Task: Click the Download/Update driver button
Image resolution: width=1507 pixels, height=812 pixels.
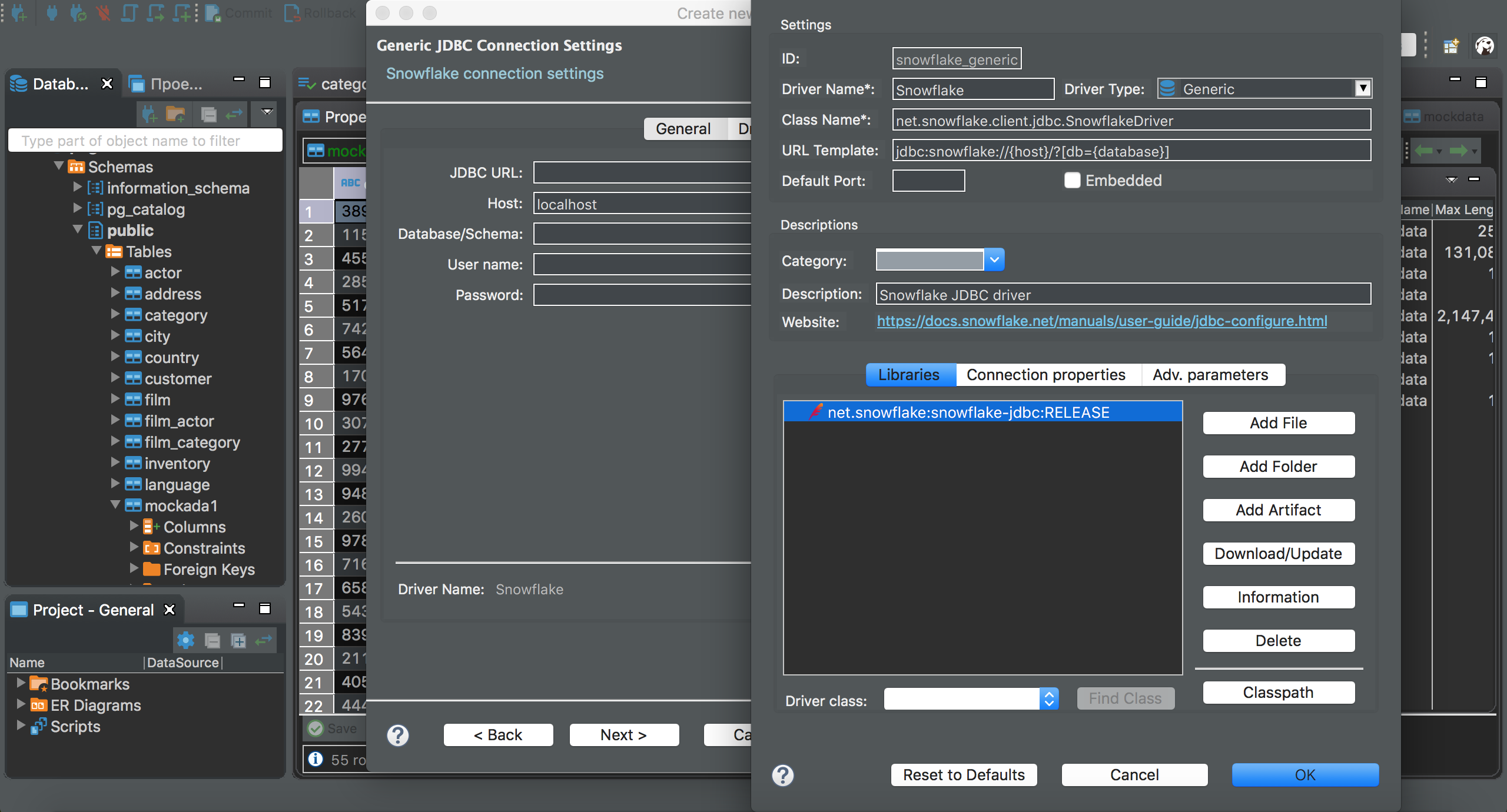Action: coord(1277,554)
